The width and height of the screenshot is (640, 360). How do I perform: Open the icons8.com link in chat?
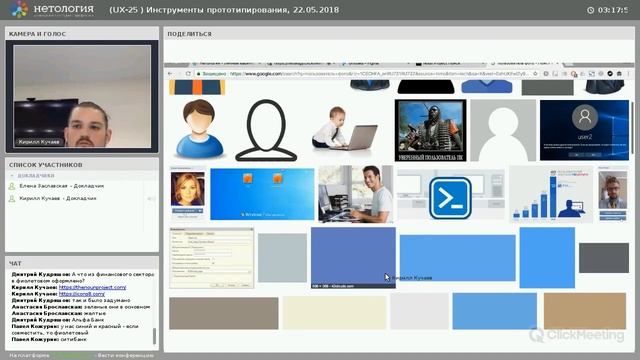pyautogui.click(x=82, y=294)
